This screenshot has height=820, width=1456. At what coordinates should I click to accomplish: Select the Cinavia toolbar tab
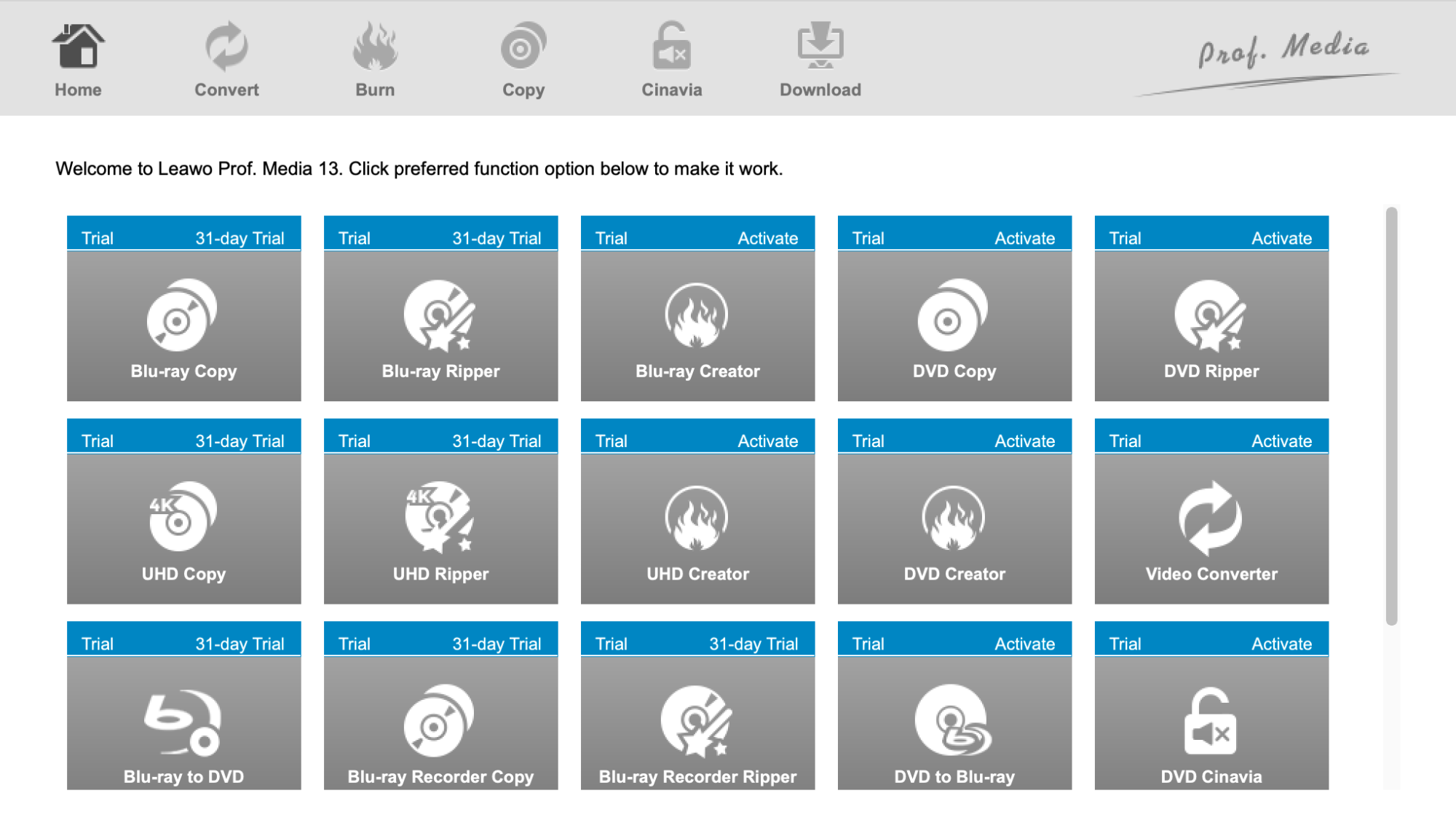point(671,60)
